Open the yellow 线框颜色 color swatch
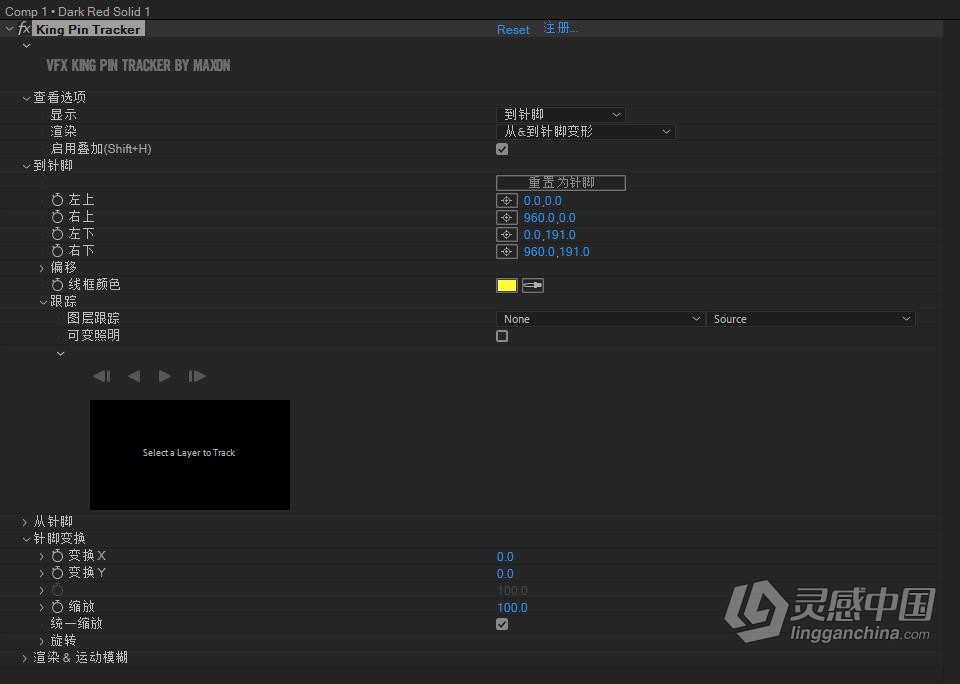960x684 pixels. [x=507, y=285]
